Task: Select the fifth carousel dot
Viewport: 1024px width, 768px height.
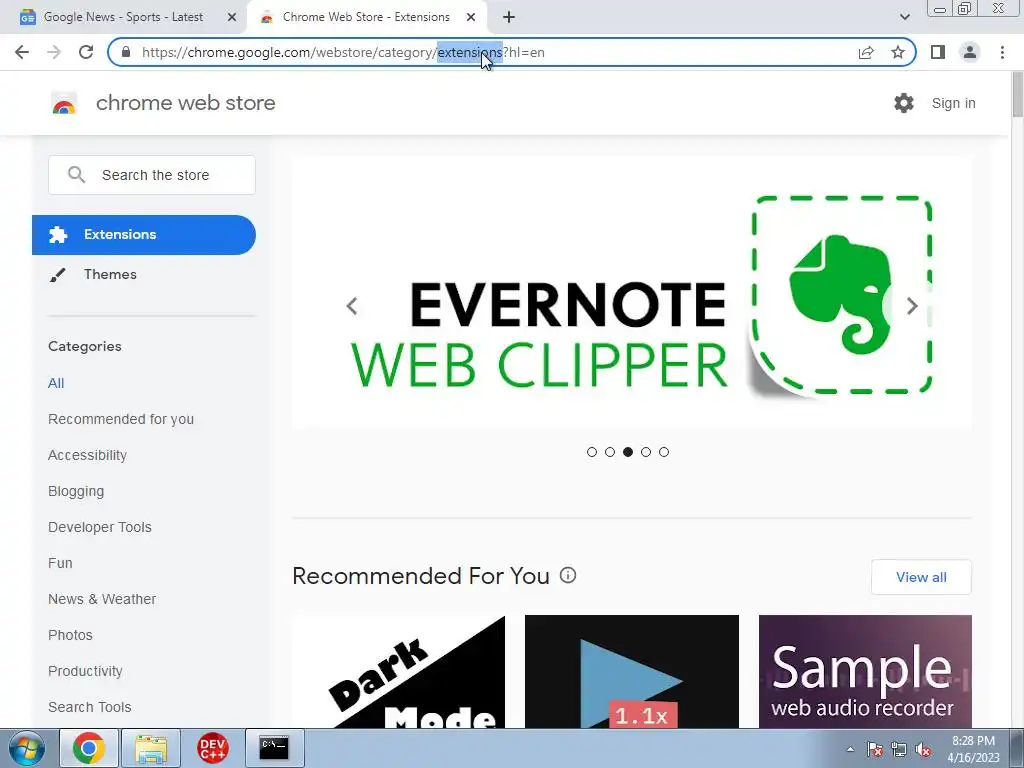Action: pos(664,452)
